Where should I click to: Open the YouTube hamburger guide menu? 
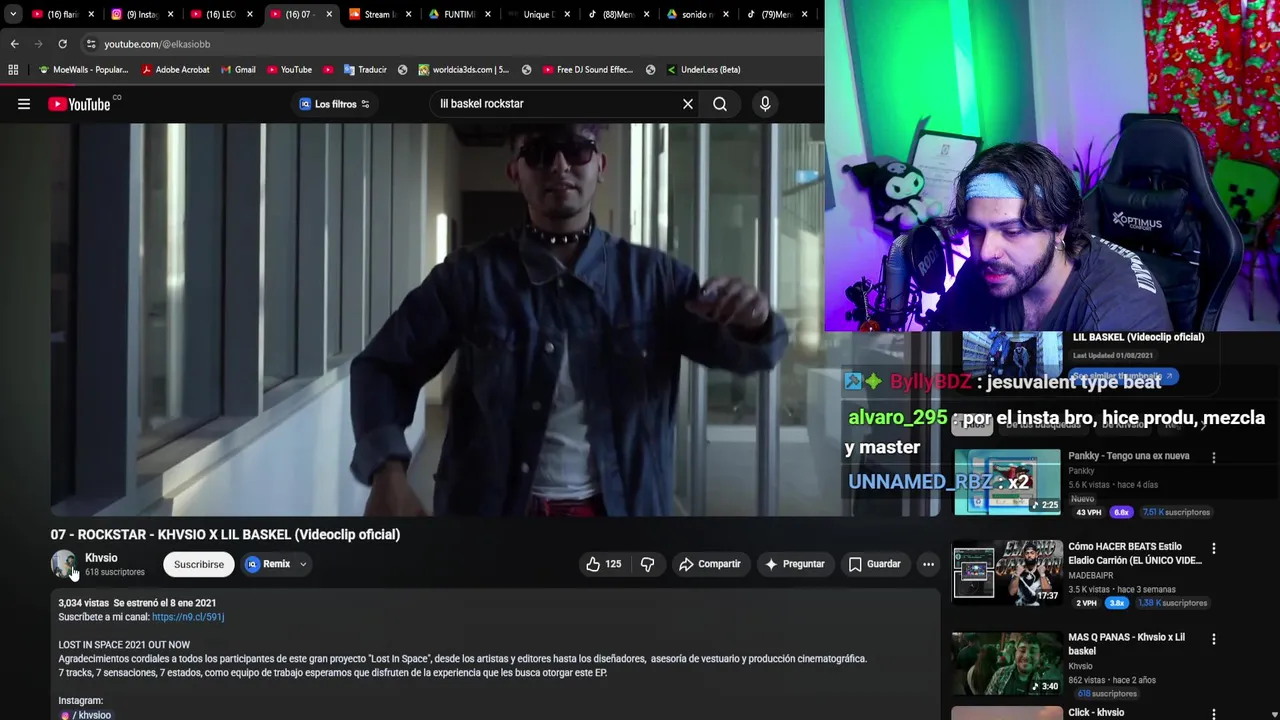click(24, 104)
